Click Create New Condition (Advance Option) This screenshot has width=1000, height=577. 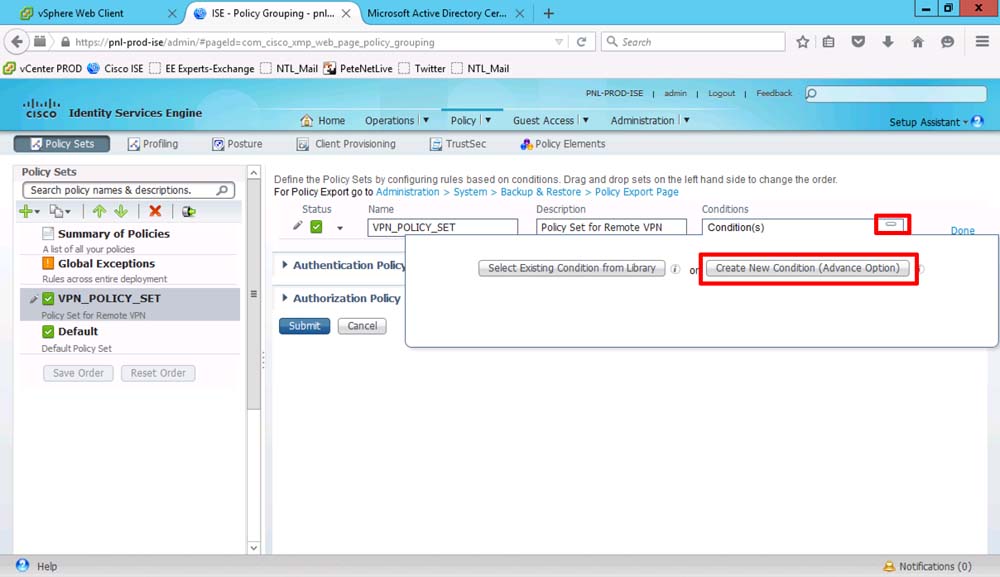pyautogui.click(x=807, y=268)
